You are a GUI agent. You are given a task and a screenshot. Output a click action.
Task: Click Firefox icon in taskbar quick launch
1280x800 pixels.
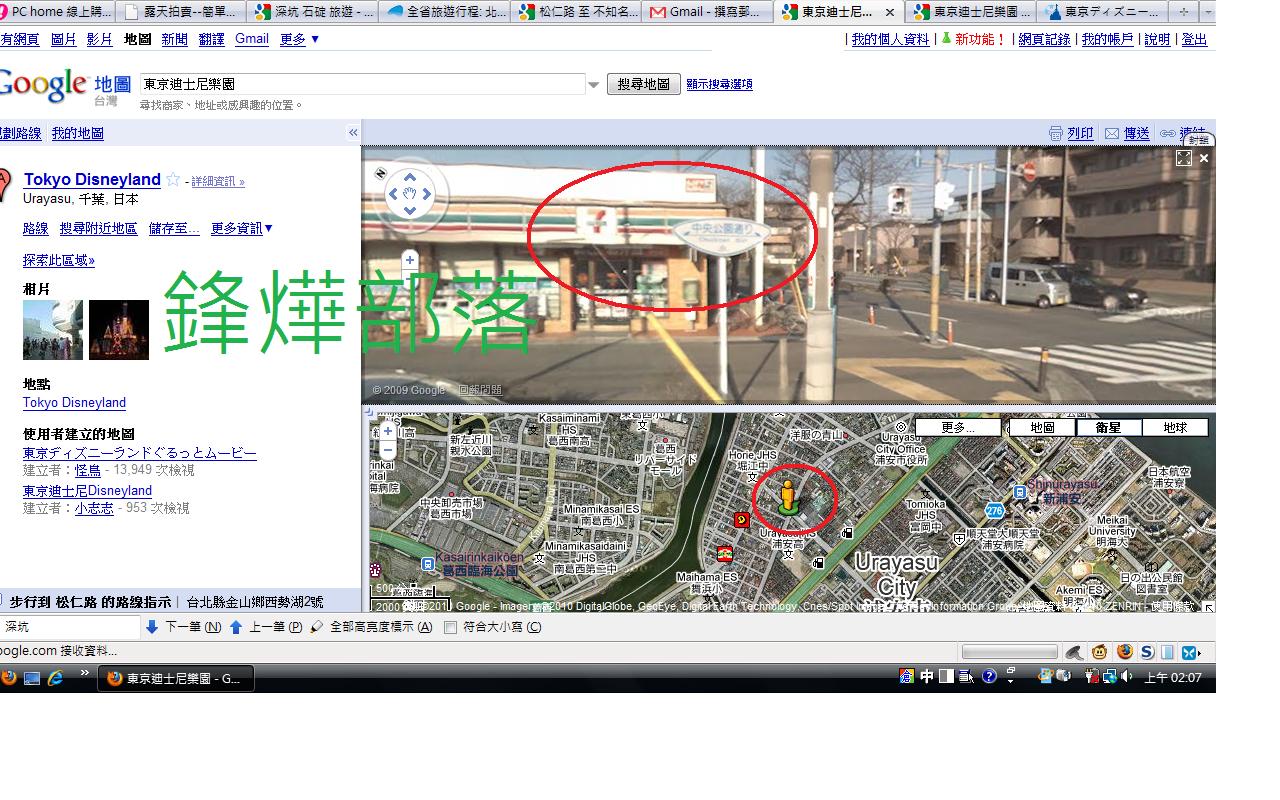pos(8,677)
